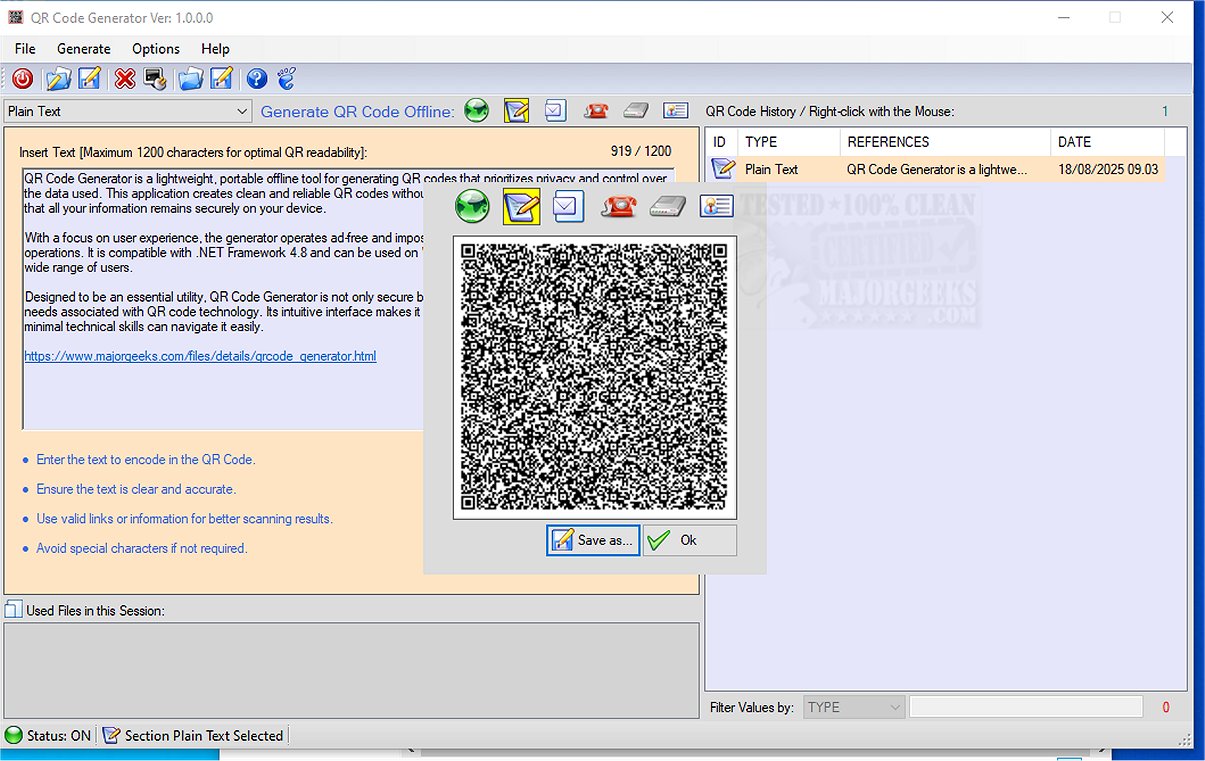Select the email envelope icon beside Generate QR Code Offline
The height and width of the screenshot is (761, 1205).
[x=556, y=111]
